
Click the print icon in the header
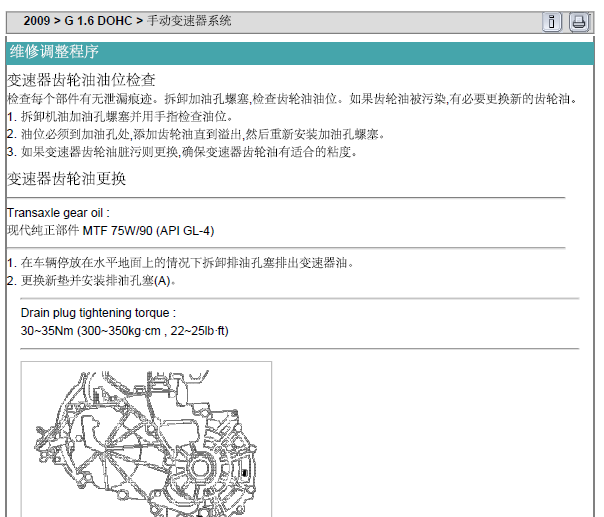click(579, 22)
